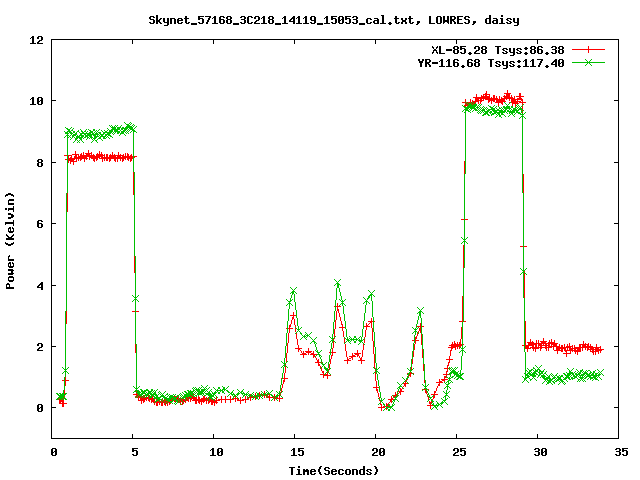The width and height of the screenshot is (640, 480).
Task: Click the Time(Seconds) x-axis label
Action: [x=334, y=471]
